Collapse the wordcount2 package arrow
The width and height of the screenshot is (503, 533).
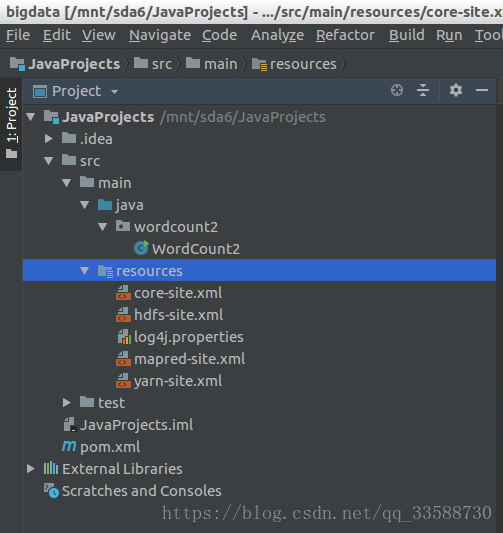(103, 227)
